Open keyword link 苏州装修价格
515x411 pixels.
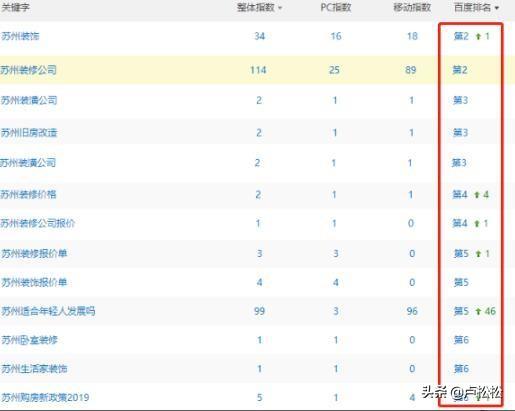pos(28,194)
